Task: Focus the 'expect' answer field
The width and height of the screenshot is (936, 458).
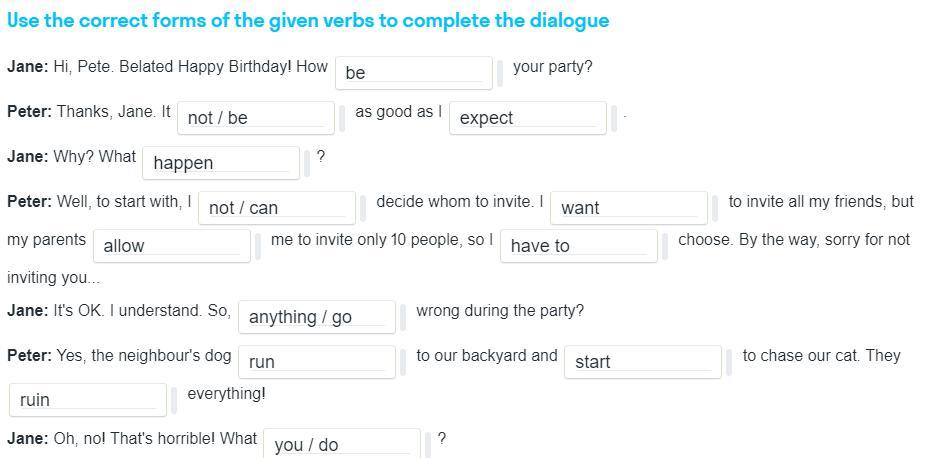Action: point(527,117)
